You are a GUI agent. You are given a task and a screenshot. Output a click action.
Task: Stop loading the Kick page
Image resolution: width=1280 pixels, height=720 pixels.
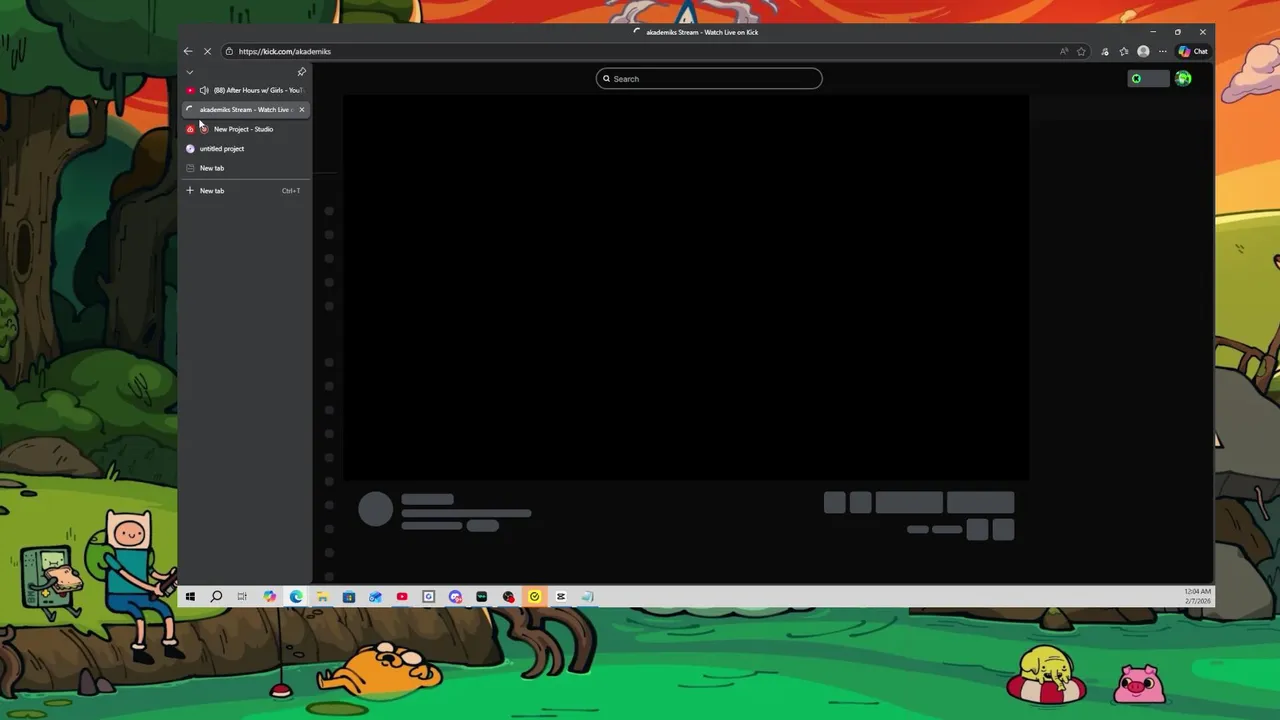207,51
